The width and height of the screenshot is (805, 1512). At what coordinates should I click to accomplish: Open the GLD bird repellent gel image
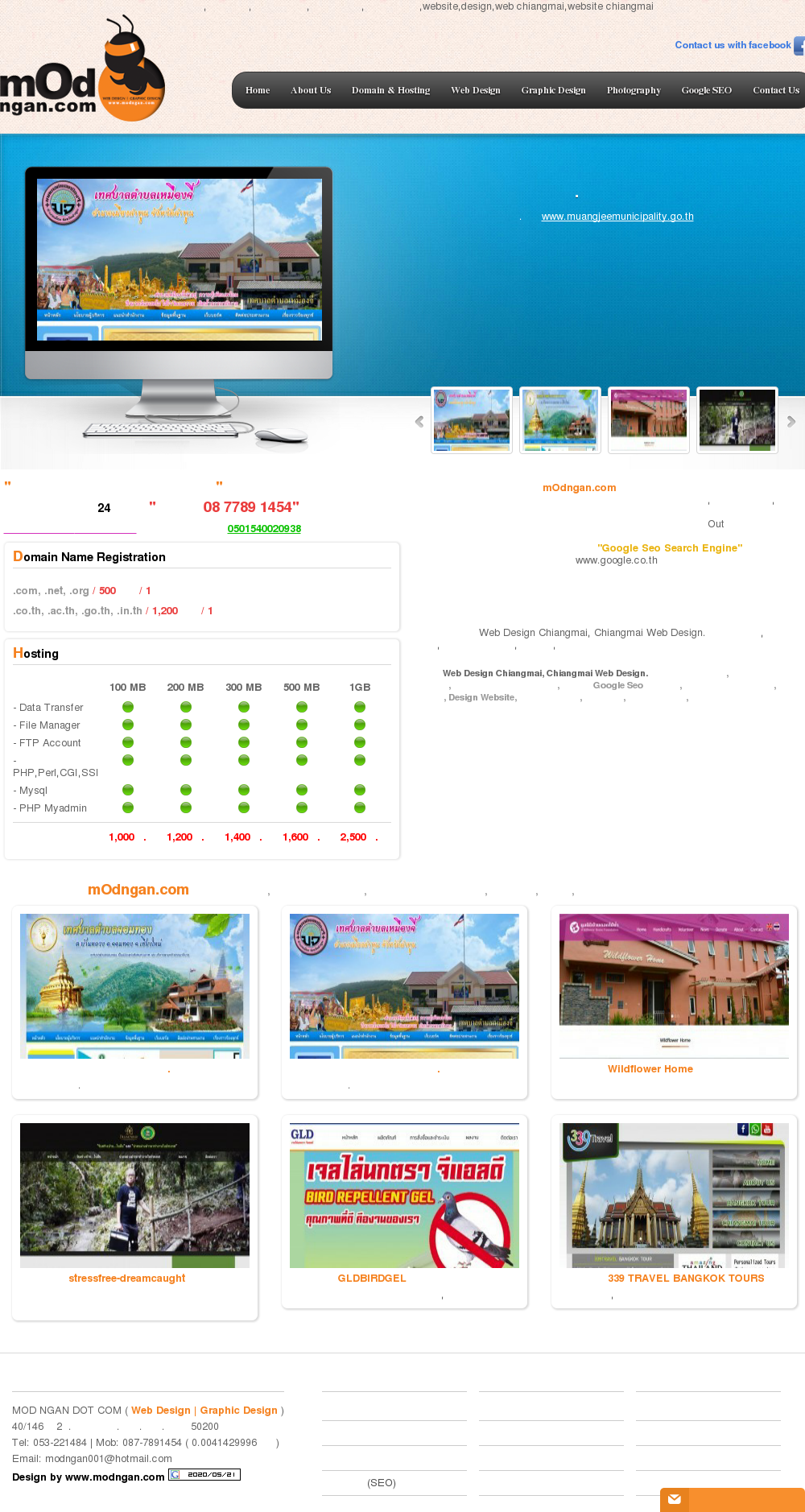tap(404, 1195)
